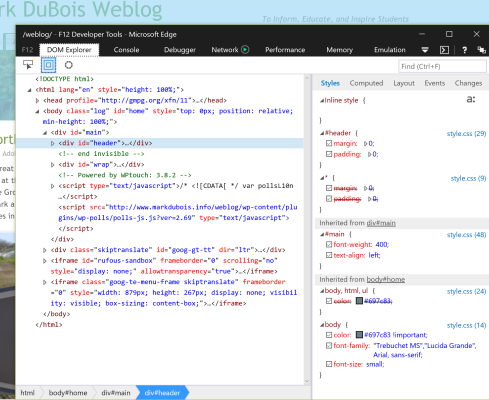Image resolution: width=489 pixels, height=400 pixels.
Task: Uncheck the #header padding property checkbox
Action: tap(329, 154)
